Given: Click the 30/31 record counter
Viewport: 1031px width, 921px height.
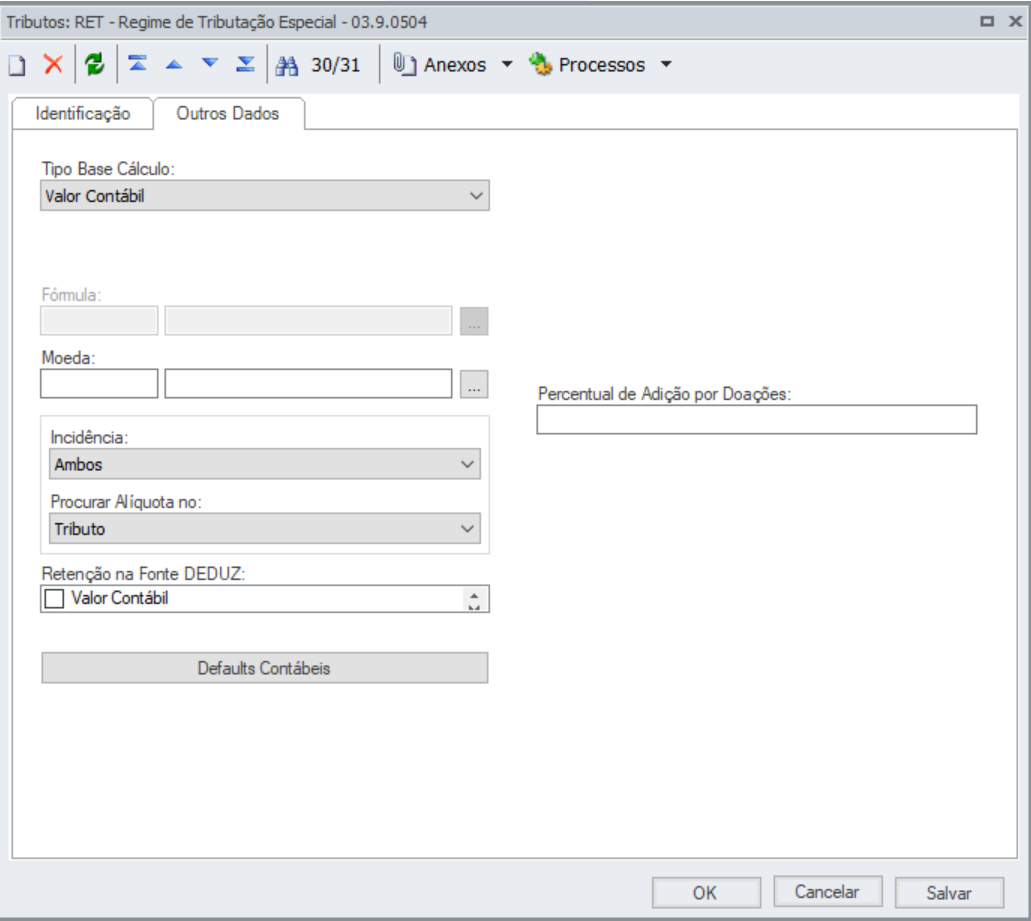Looking at the screenshot, I should point(335,65).
